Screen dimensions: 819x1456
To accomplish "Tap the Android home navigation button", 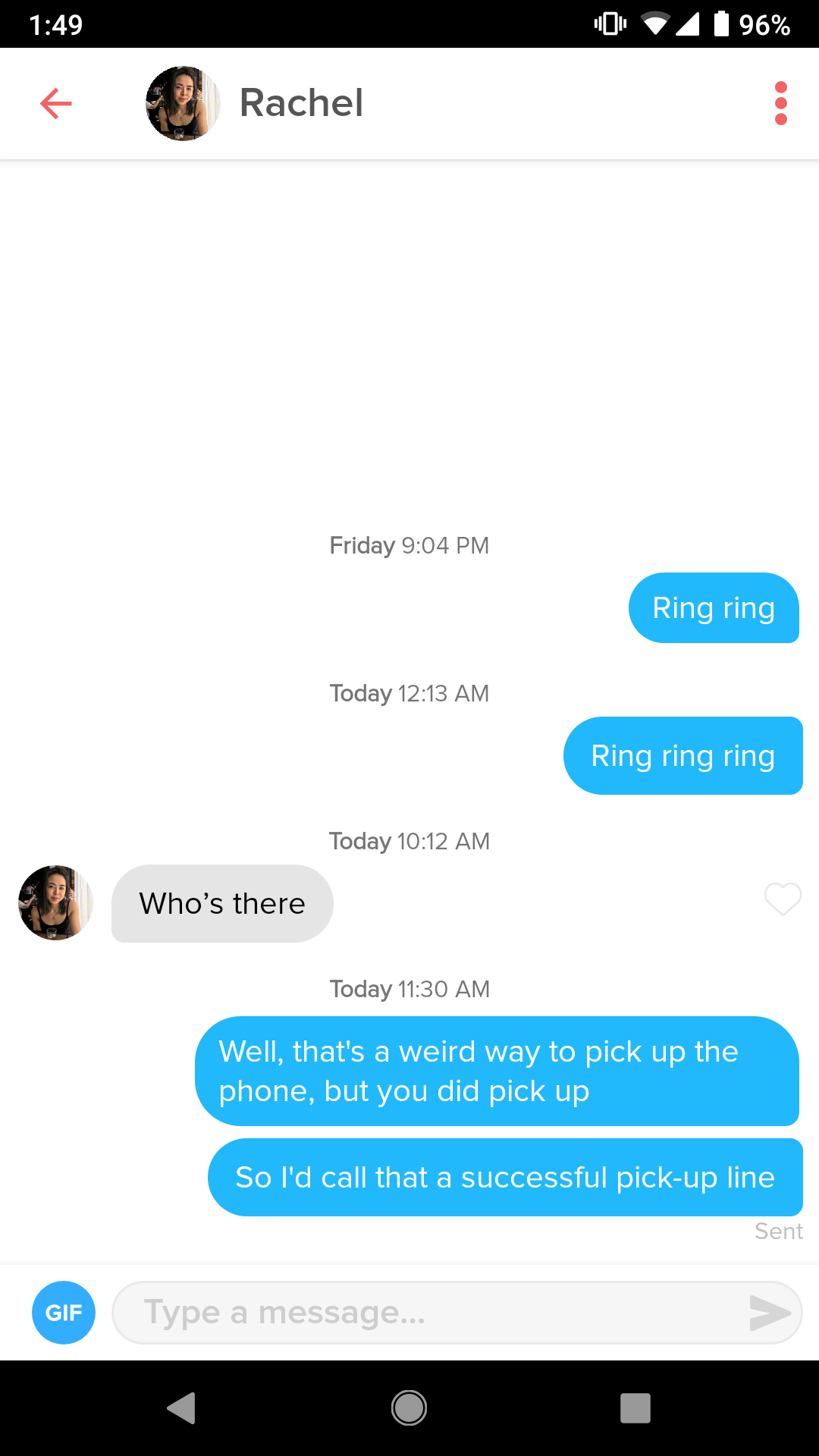I will click(x=409, y=1408).
